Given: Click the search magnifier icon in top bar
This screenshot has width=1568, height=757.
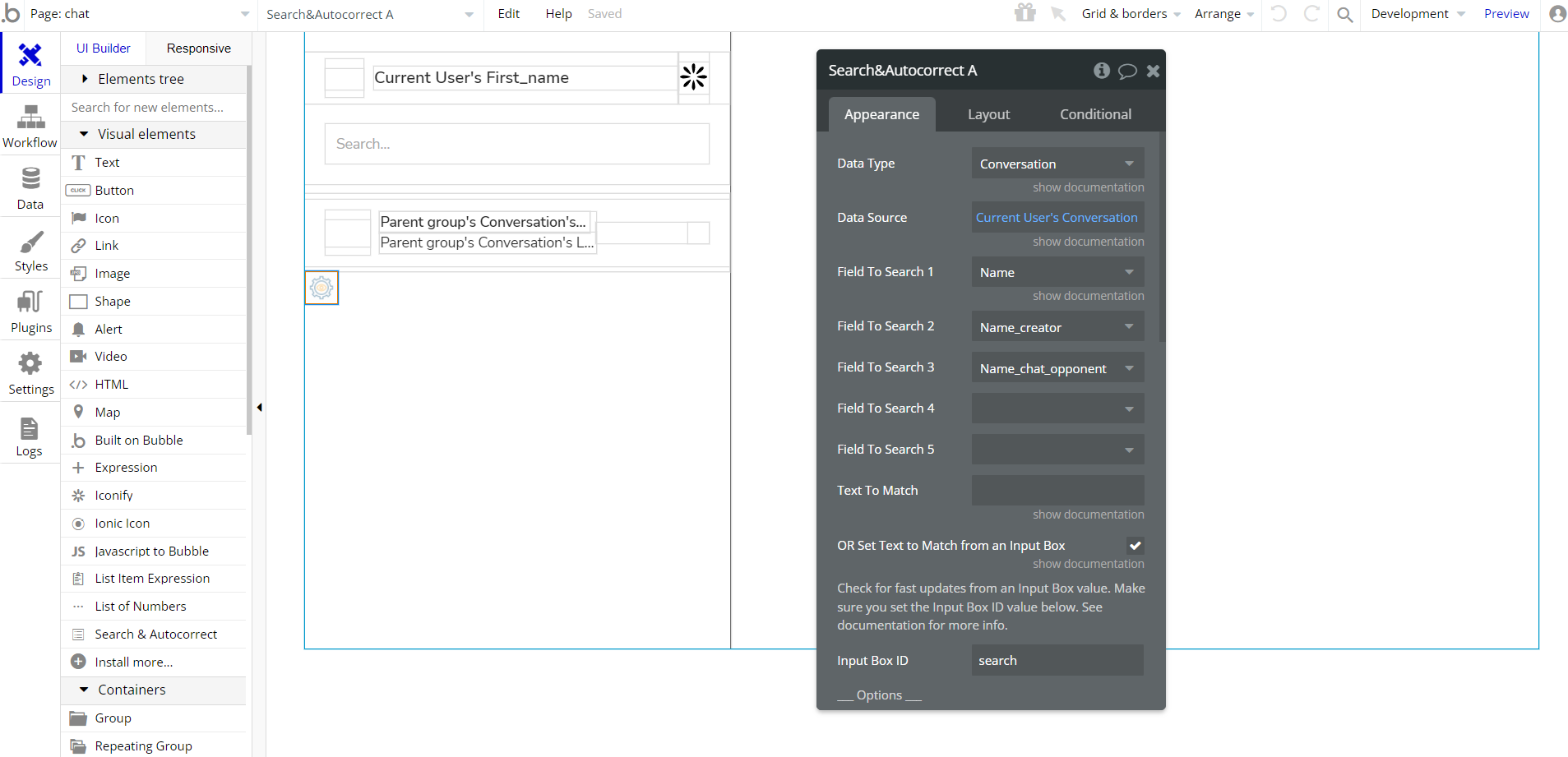Looking at the screenshot, I should click(x=1345, y=14).
